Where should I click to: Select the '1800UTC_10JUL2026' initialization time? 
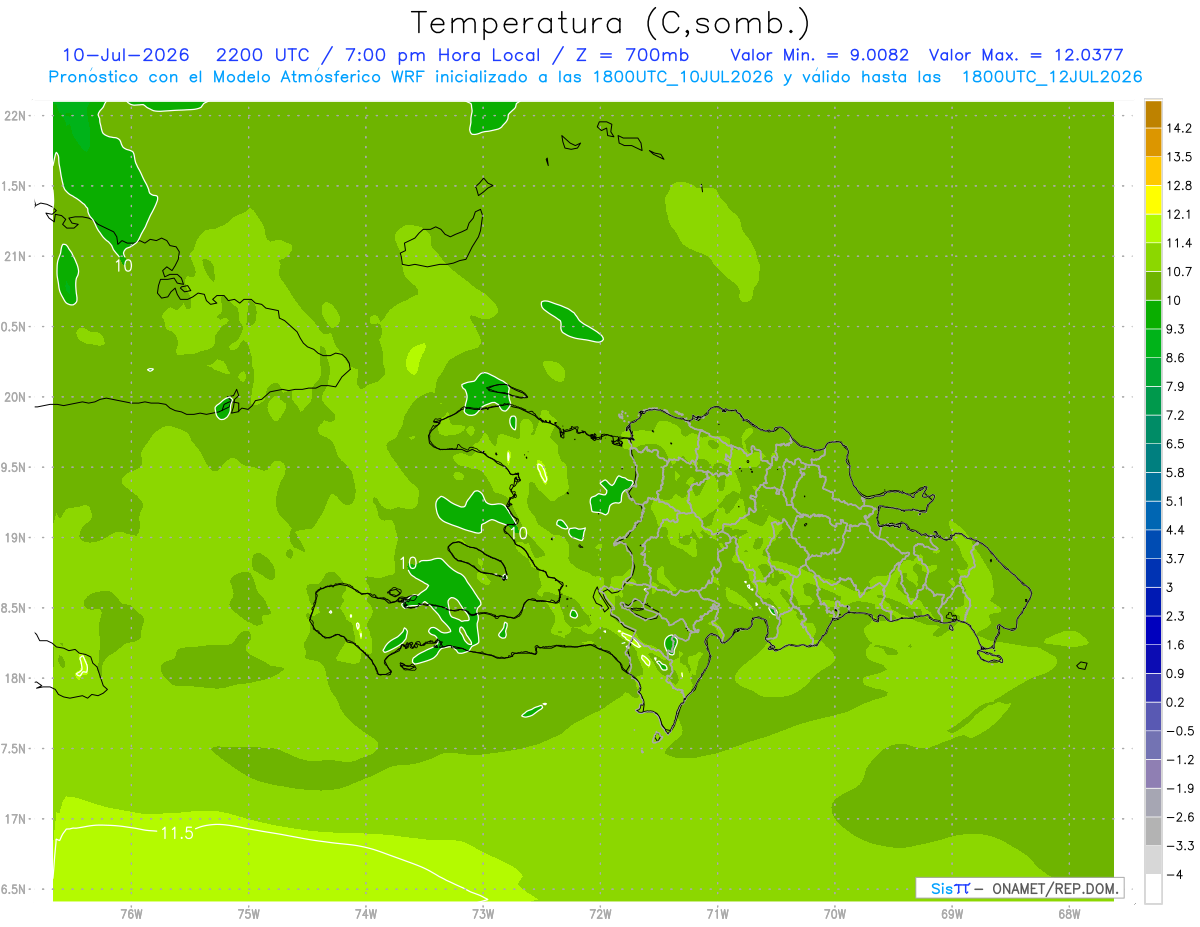coord(682,77)
